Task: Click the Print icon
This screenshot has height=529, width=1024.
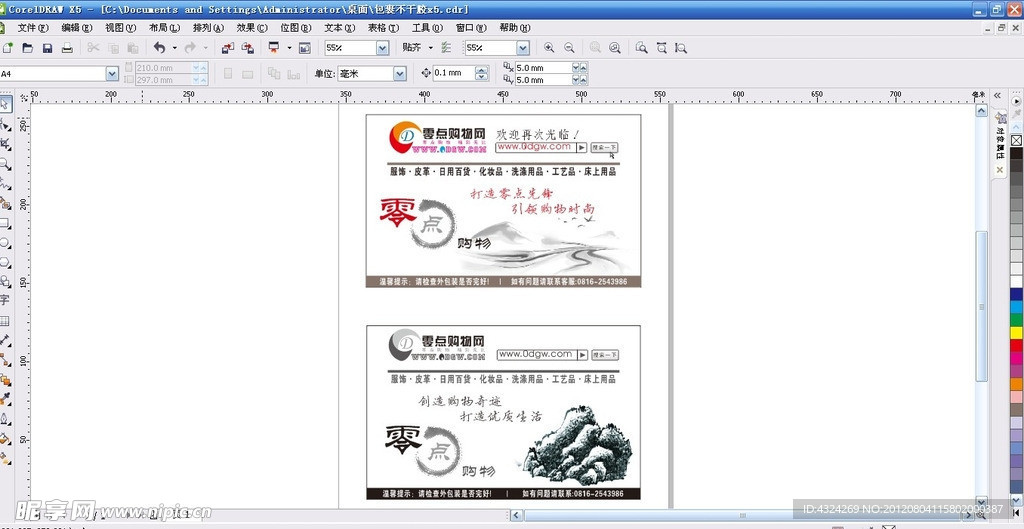Action: click(67, 48)
